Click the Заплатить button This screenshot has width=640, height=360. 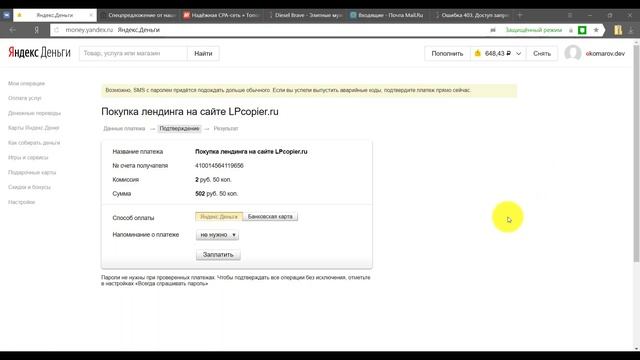coord(218,255)
